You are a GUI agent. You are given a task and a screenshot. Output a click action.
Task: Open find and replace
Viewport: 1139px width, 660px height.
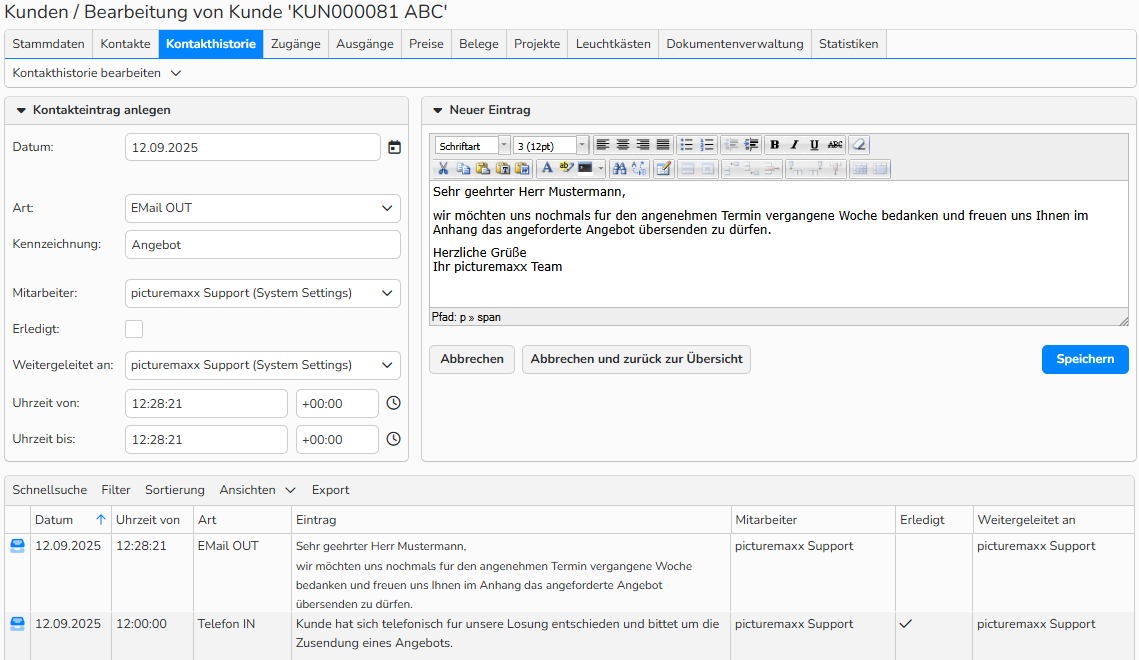(639, 168)
